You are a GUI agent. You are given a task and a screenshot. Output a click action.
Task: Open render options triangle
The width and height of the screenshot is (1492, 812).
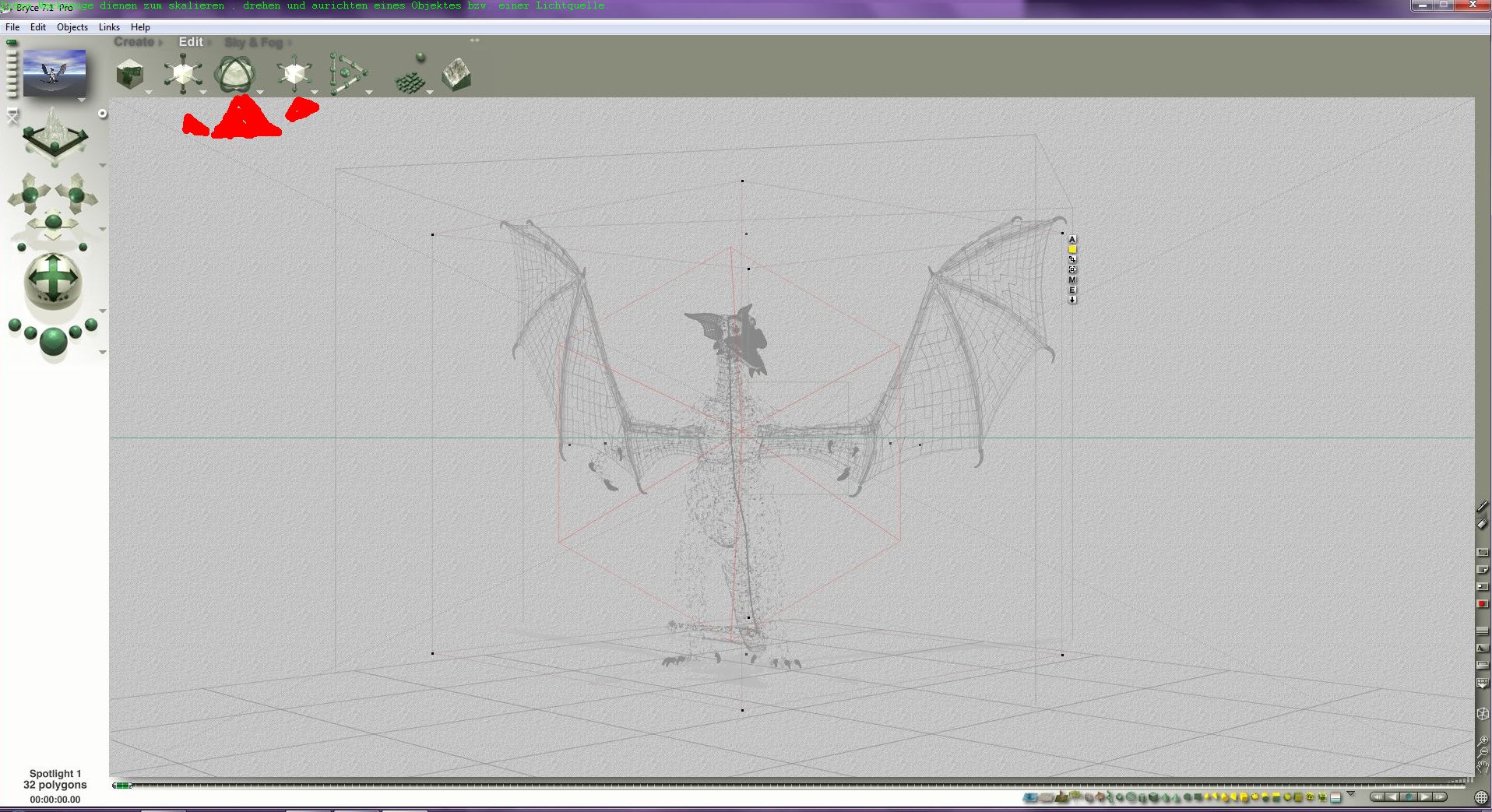(102, 353)
